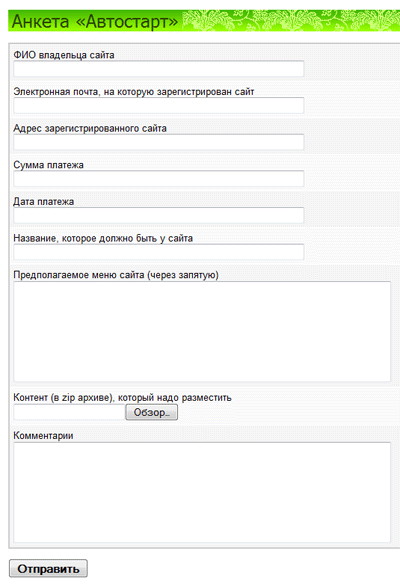Image resolution: width=400 pixels, height=587 pixels.
Task: Focus the Электронная почта input box
Action: click(159, 106)
